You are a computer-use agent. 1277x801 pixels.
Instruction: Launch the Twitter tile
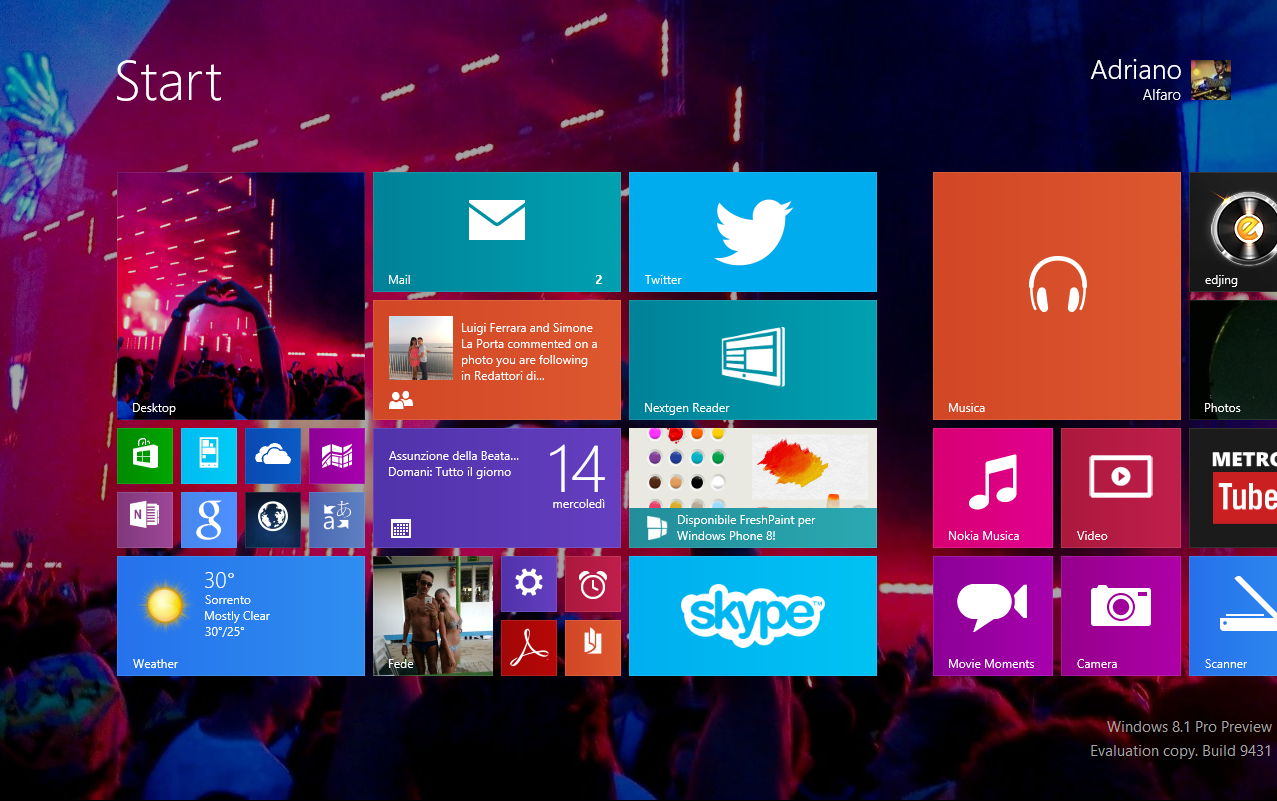click(753, 232)
